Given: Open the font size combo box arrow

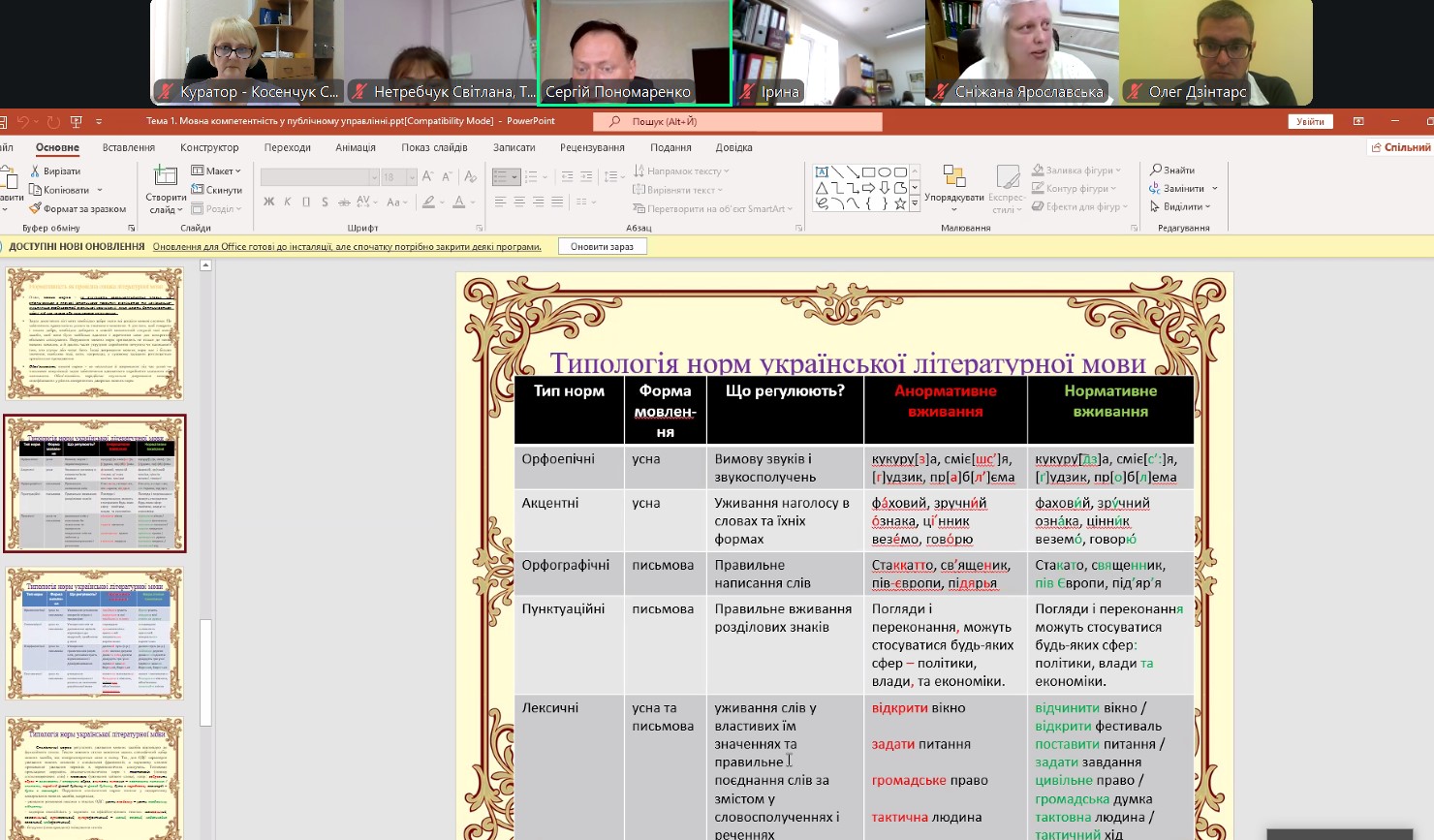Looking at the screenshot, I should [412, 177].
